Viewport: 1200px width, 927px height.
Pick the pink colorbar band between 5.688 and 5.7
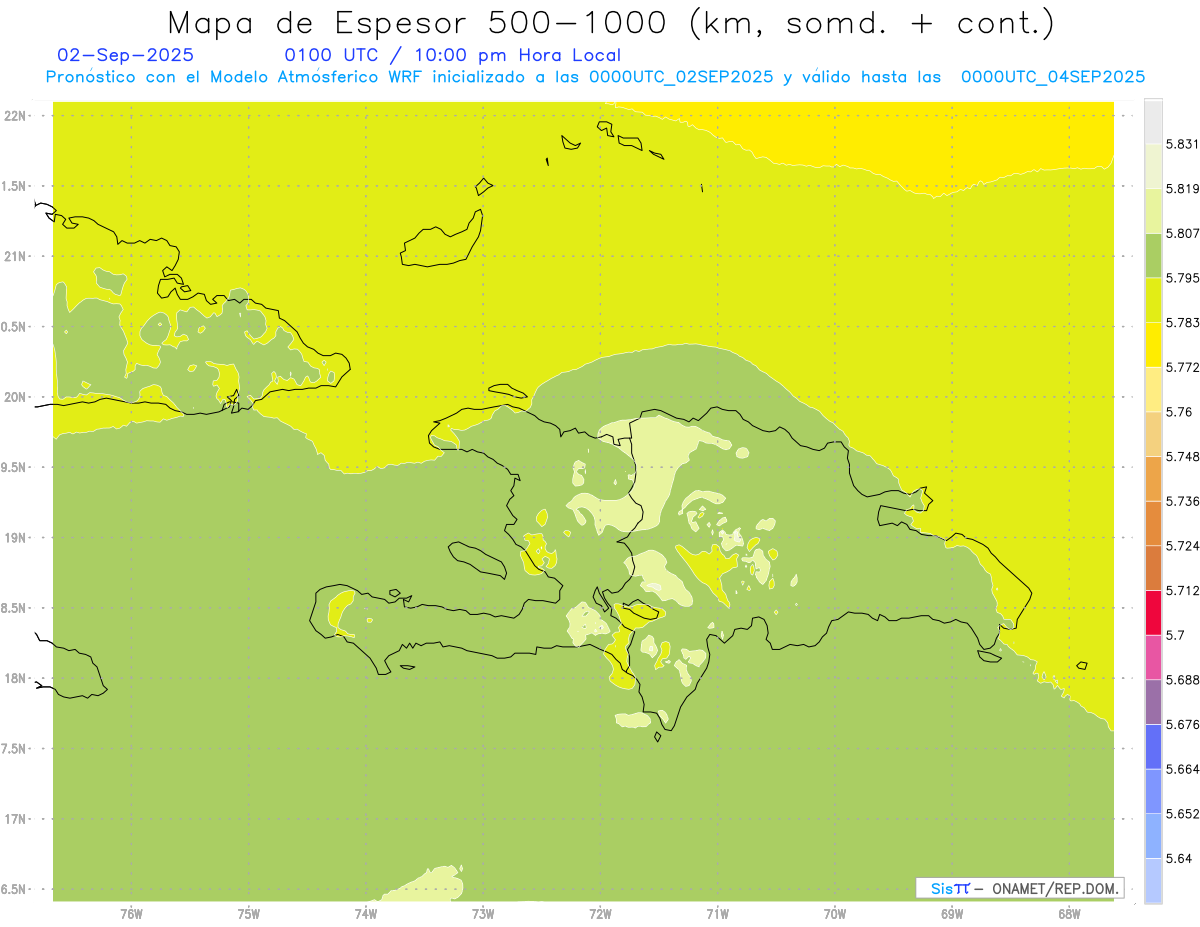[x=1153, y=657]
